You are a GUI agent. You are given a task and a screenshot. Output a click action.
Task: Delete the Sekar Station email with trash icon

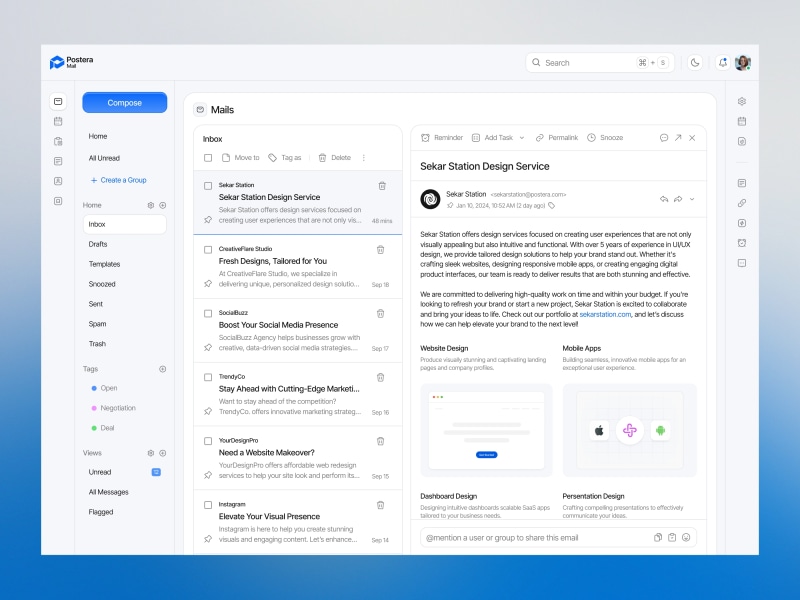pyautogui.click(x=382, y=186)
